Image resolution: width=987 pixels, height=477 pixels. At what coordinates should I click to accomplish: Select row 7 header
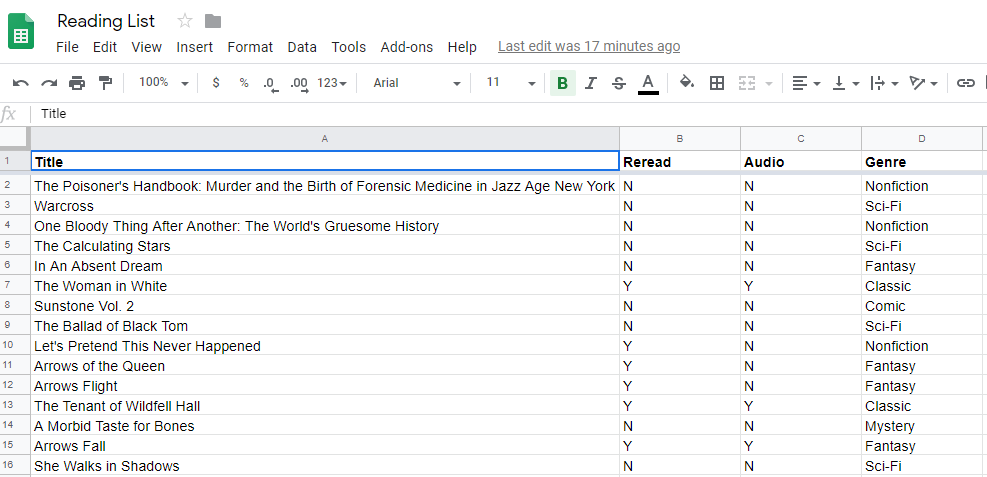click(15, 286)
